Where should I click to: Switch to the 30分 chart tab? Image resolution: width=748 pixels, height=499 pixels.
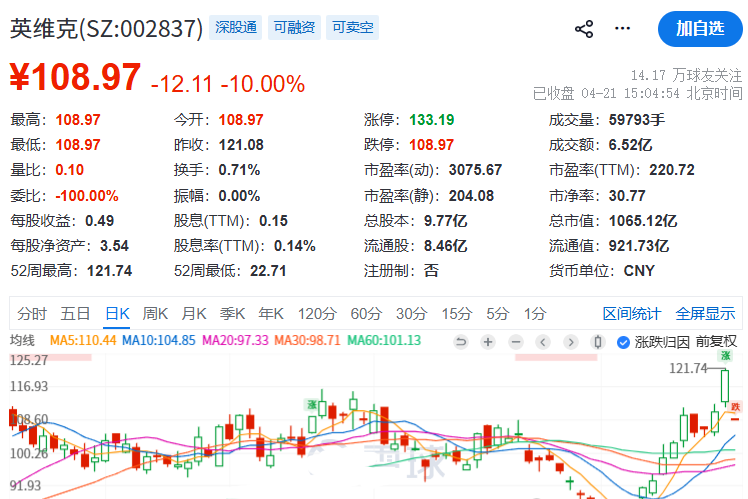click(412, 314)
